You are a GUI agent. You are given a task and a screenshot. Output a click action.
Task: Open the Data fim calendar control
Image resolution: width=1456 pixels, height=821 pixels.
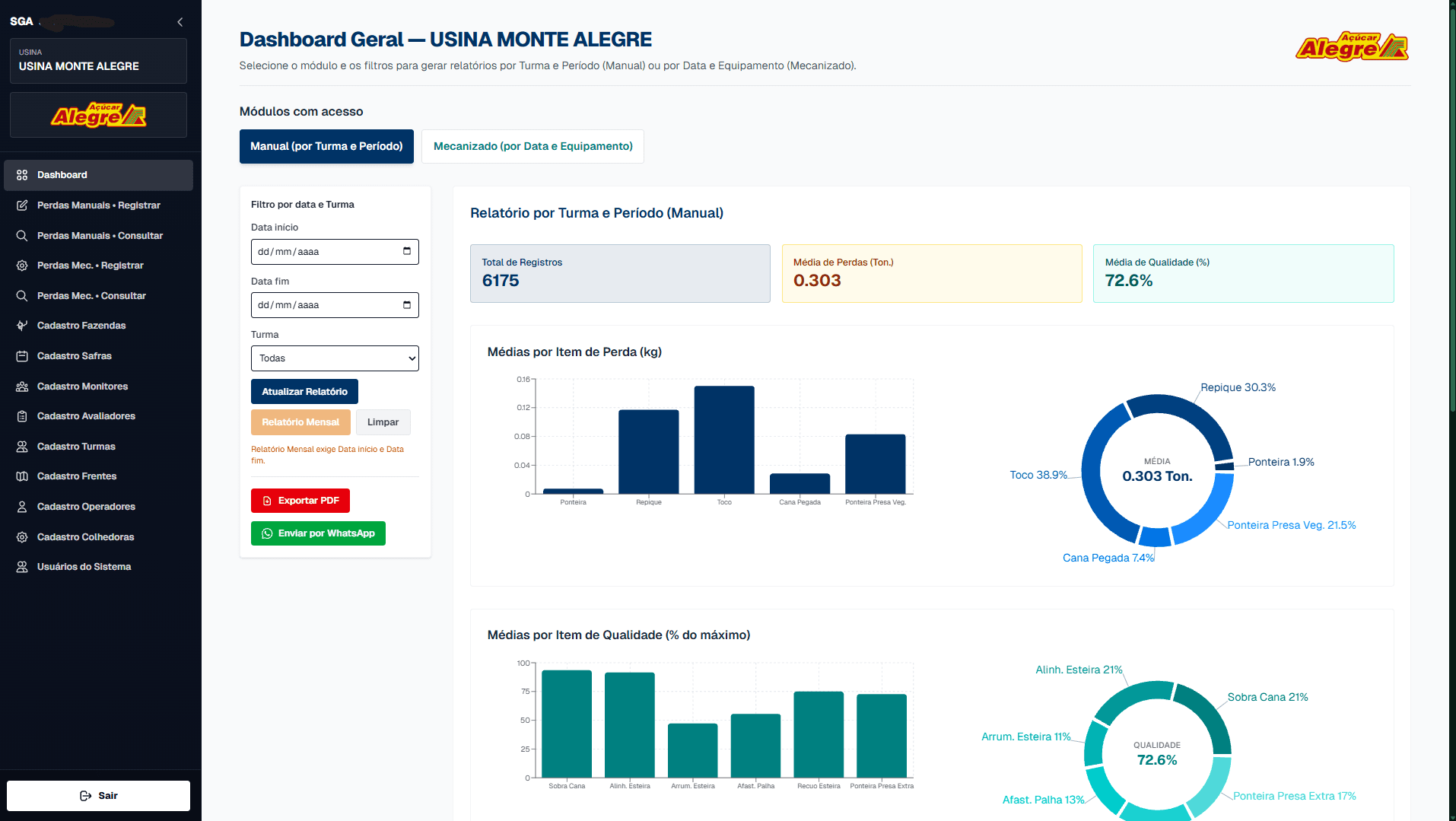[406, 304]
